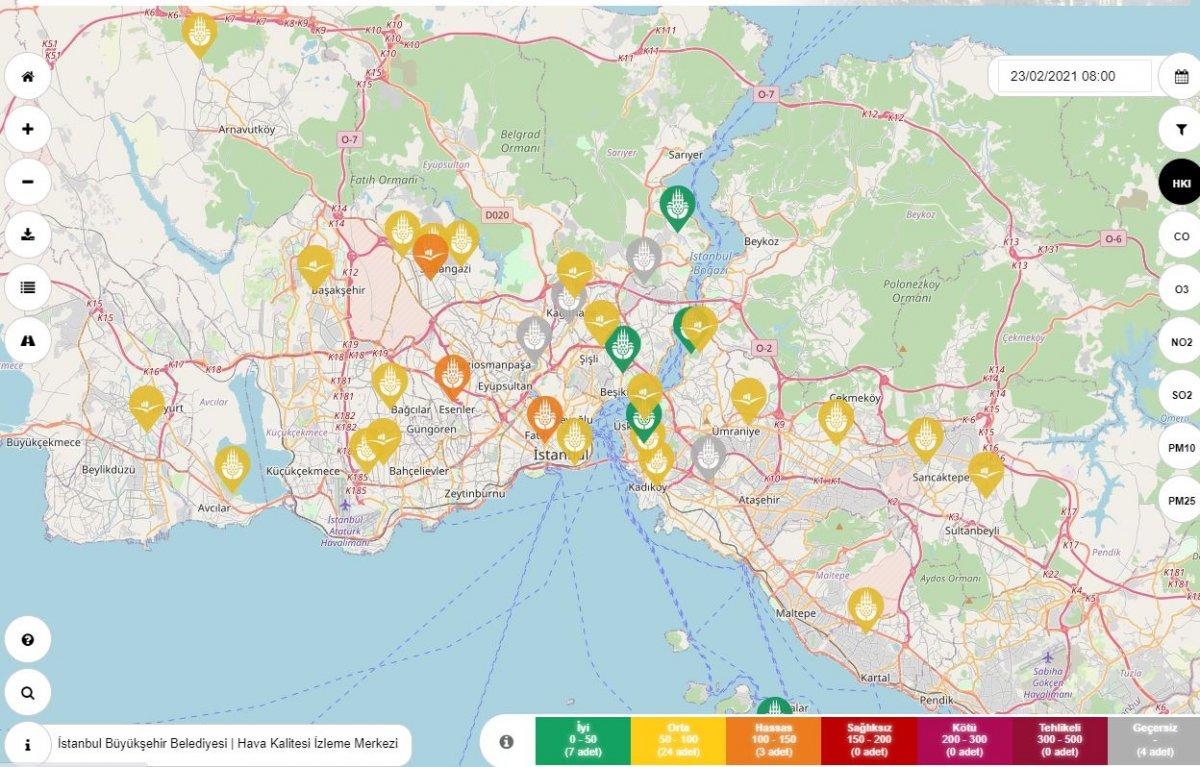
Task: Open search with the magnifier icon
Action: click(x=28, y=691)
